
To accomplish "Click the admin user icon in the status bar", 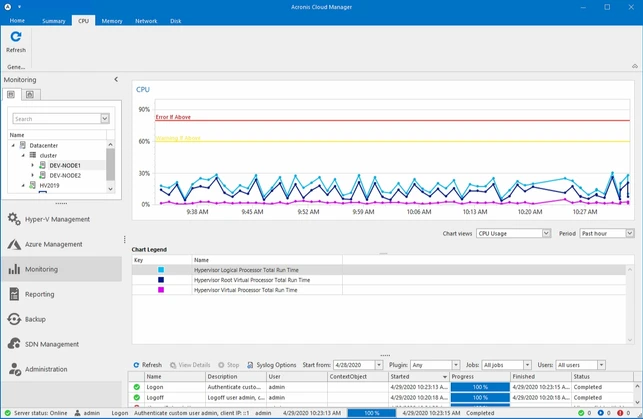I will tap(77, 413).
